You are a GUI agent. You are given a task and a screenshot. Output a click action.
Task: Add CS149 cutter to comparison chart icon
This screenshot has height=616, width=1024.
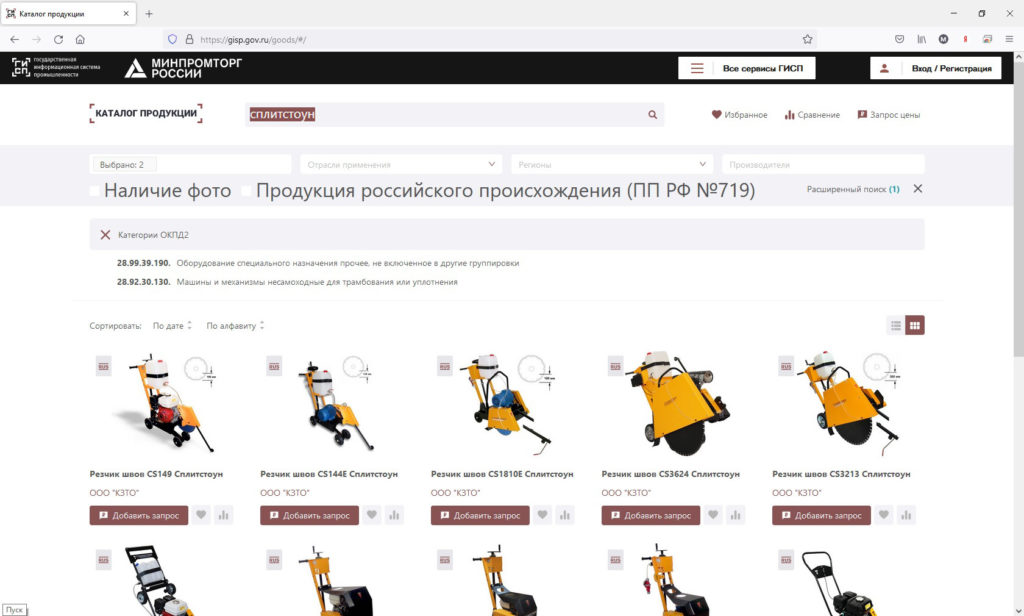tap(223, 515)
